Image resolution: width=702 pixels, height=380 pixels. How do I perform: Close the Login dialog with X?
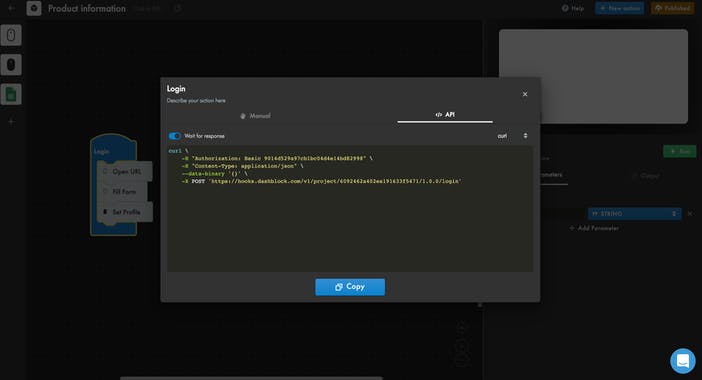coord(525,94)
